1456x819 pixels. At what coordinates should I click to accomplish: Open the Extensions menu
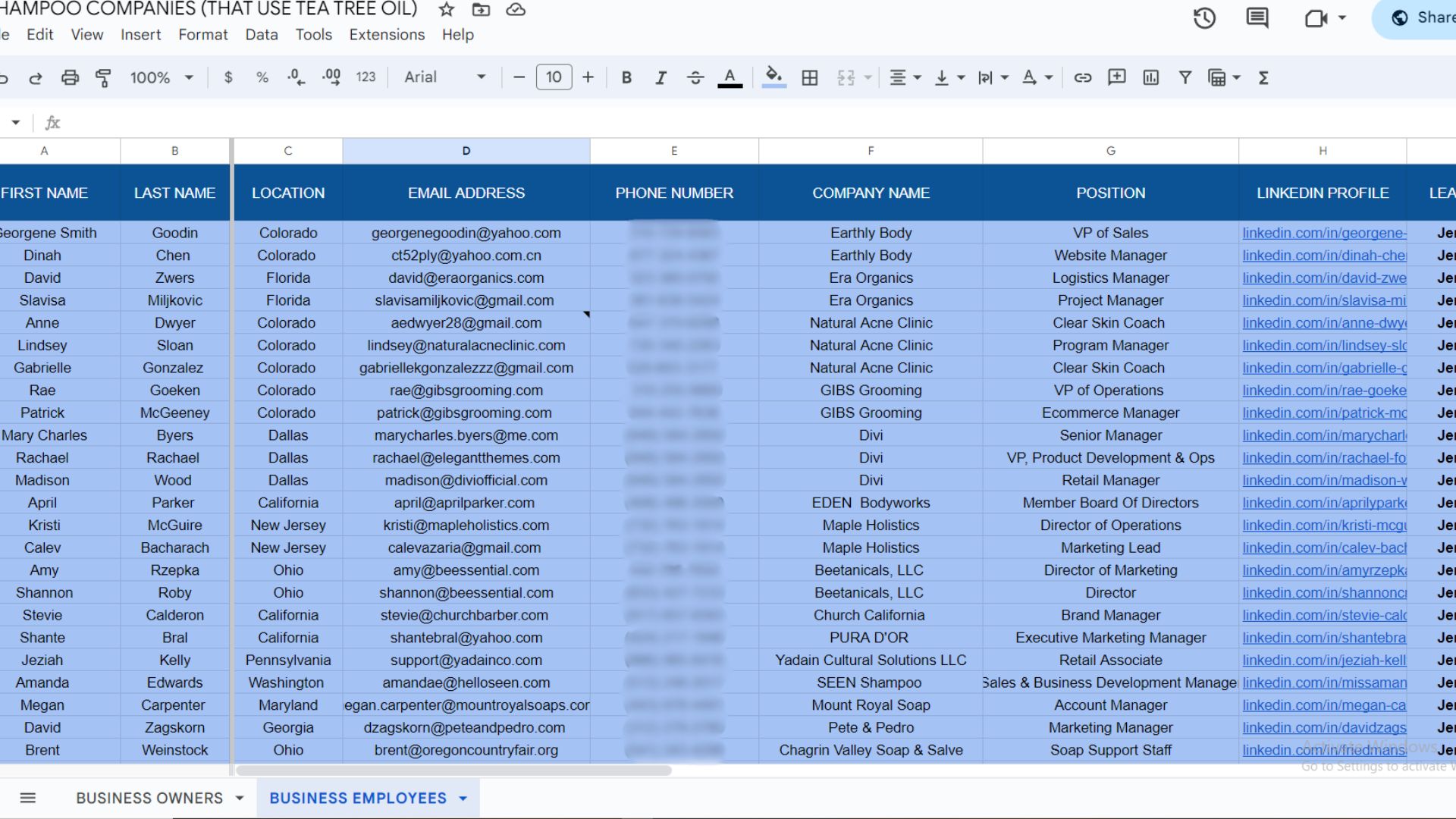(387, 35)
